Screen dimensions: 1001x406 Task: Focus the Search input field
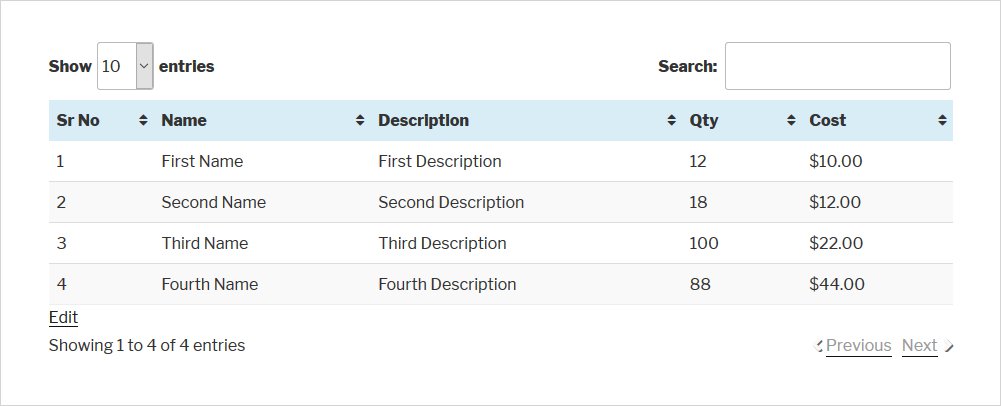pos(837,66)
